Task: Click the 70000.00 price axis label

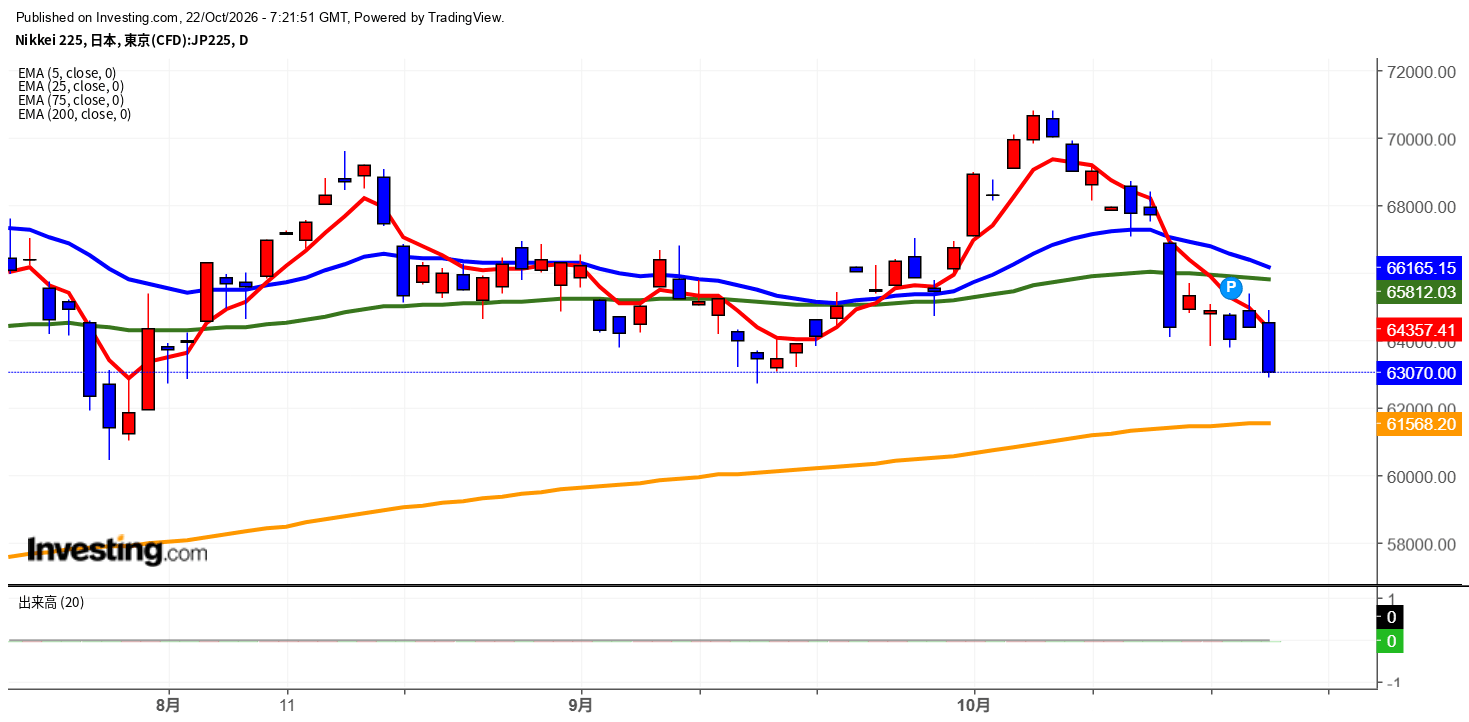Action: (1420, 140)
